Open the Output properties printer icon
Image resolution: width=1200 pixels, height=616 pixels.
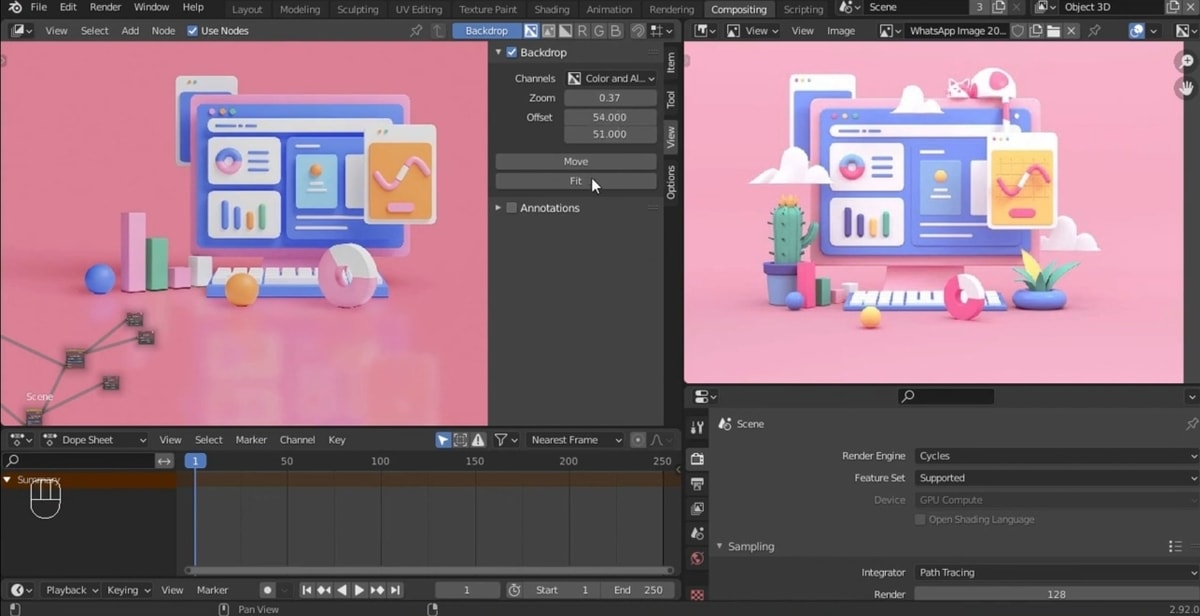coord(697,484)
